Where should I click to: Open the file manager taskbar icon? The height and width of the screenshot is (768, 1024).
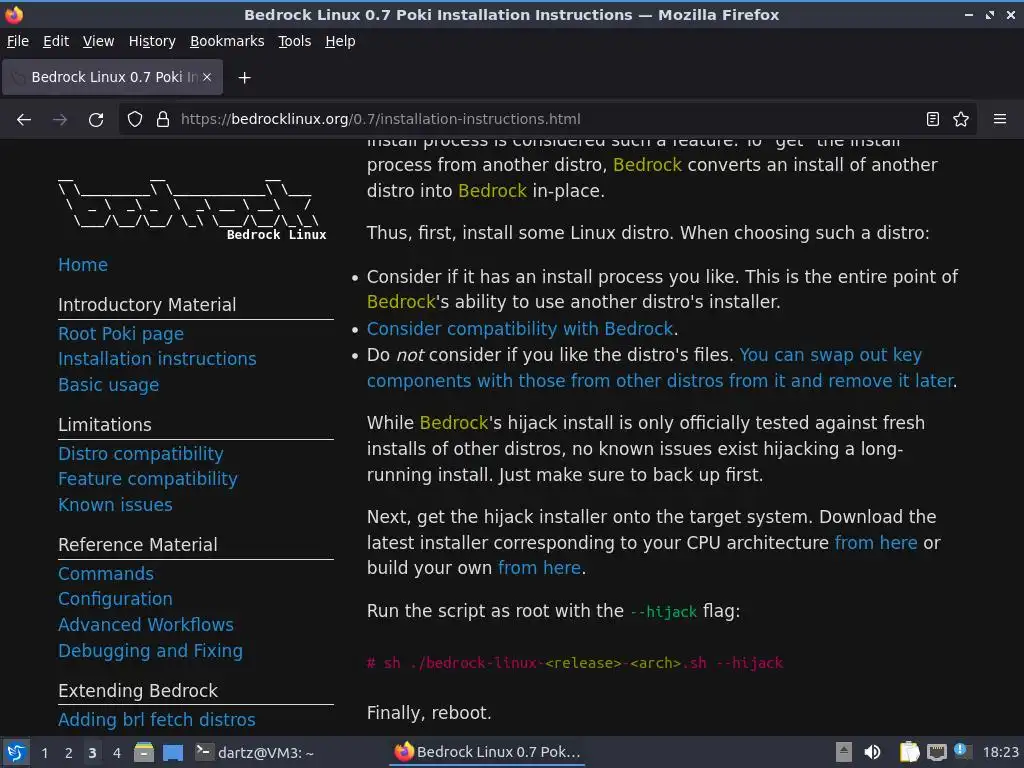click(x=144, y=752)
